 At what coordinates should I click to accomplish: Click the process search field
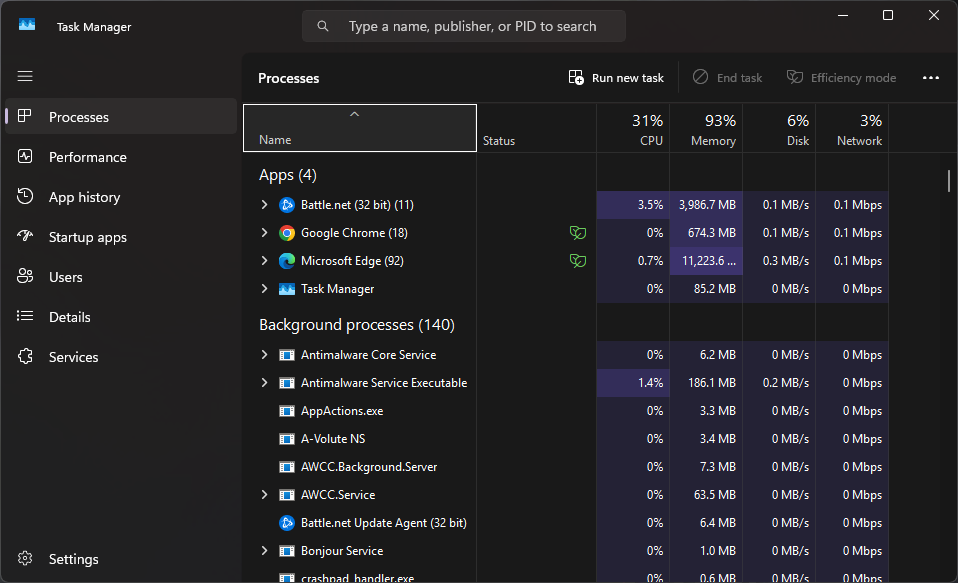pyautogui.click(x=464, y=26)
